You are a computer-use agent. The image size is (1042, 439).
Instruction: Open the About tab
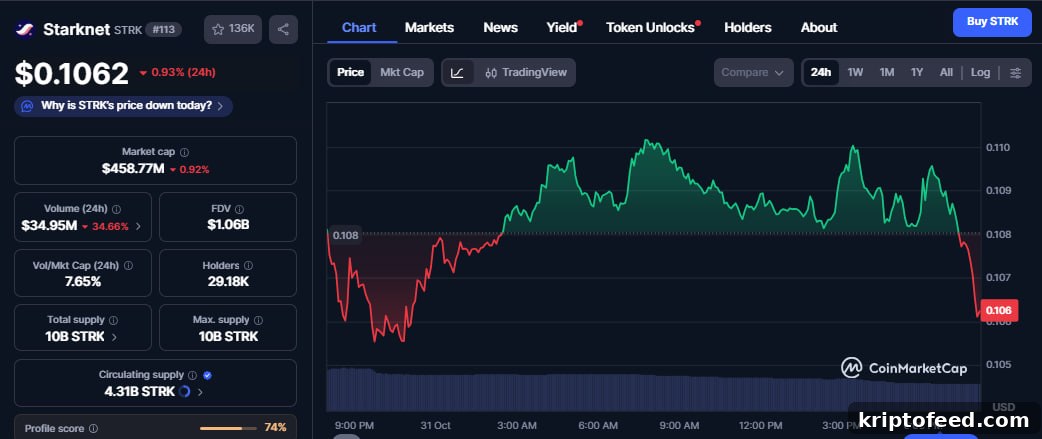[x=819, y=27]
